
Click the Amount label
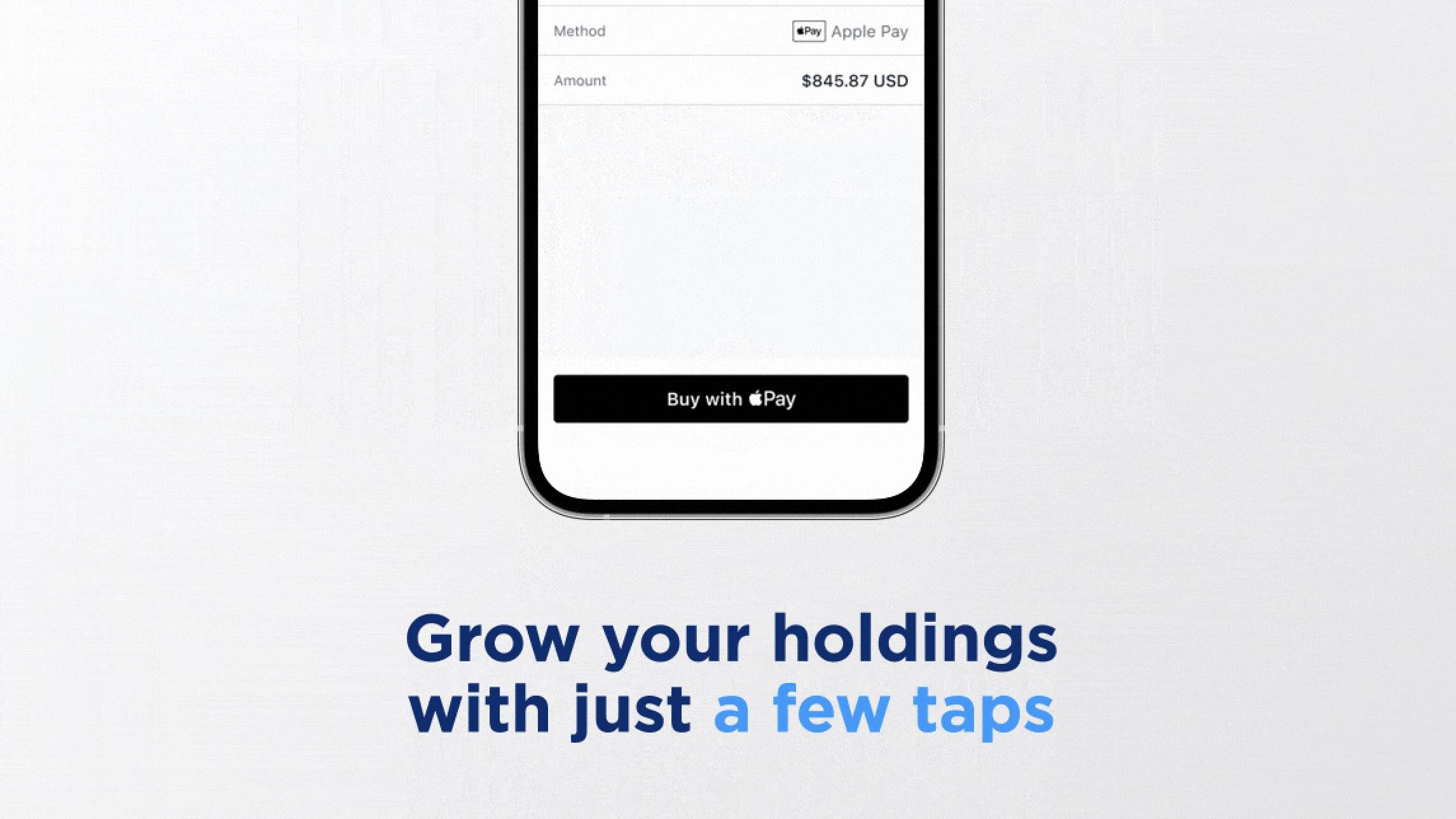pyautogui.click(x=580, y=80)
